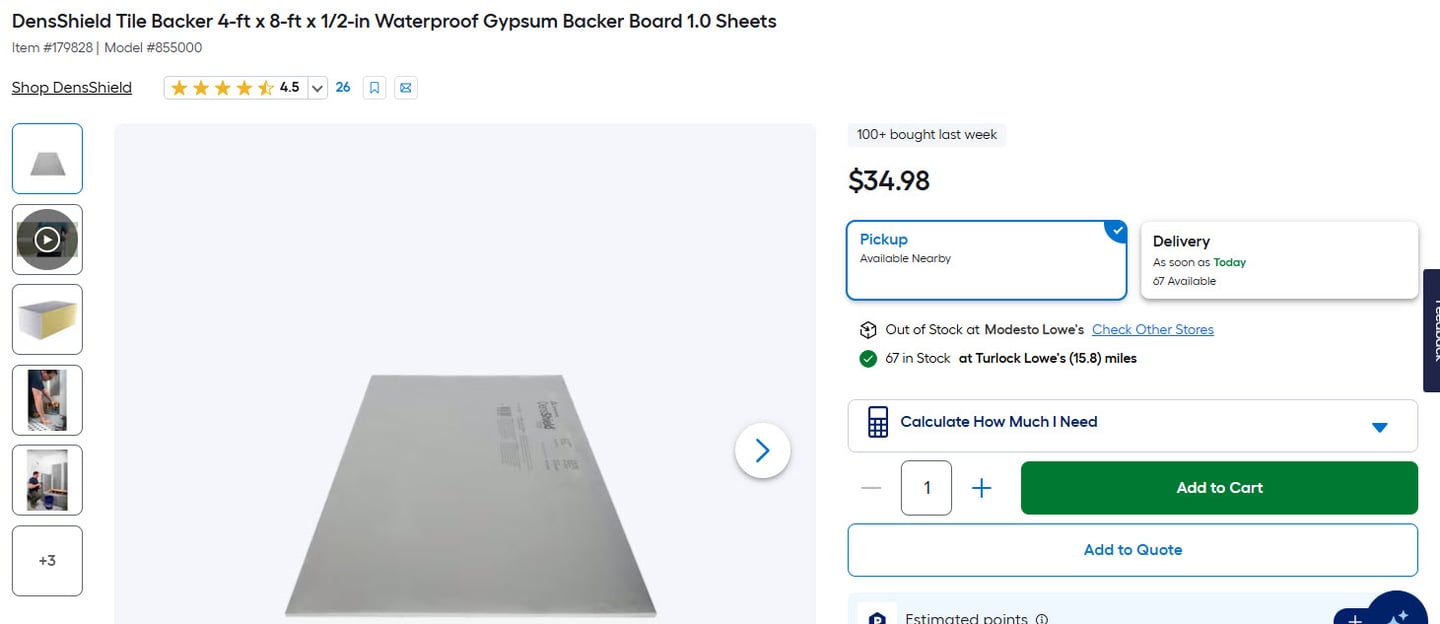Select the Delivery fulfillment option
1440x624 pixels.
point(1279,260)
